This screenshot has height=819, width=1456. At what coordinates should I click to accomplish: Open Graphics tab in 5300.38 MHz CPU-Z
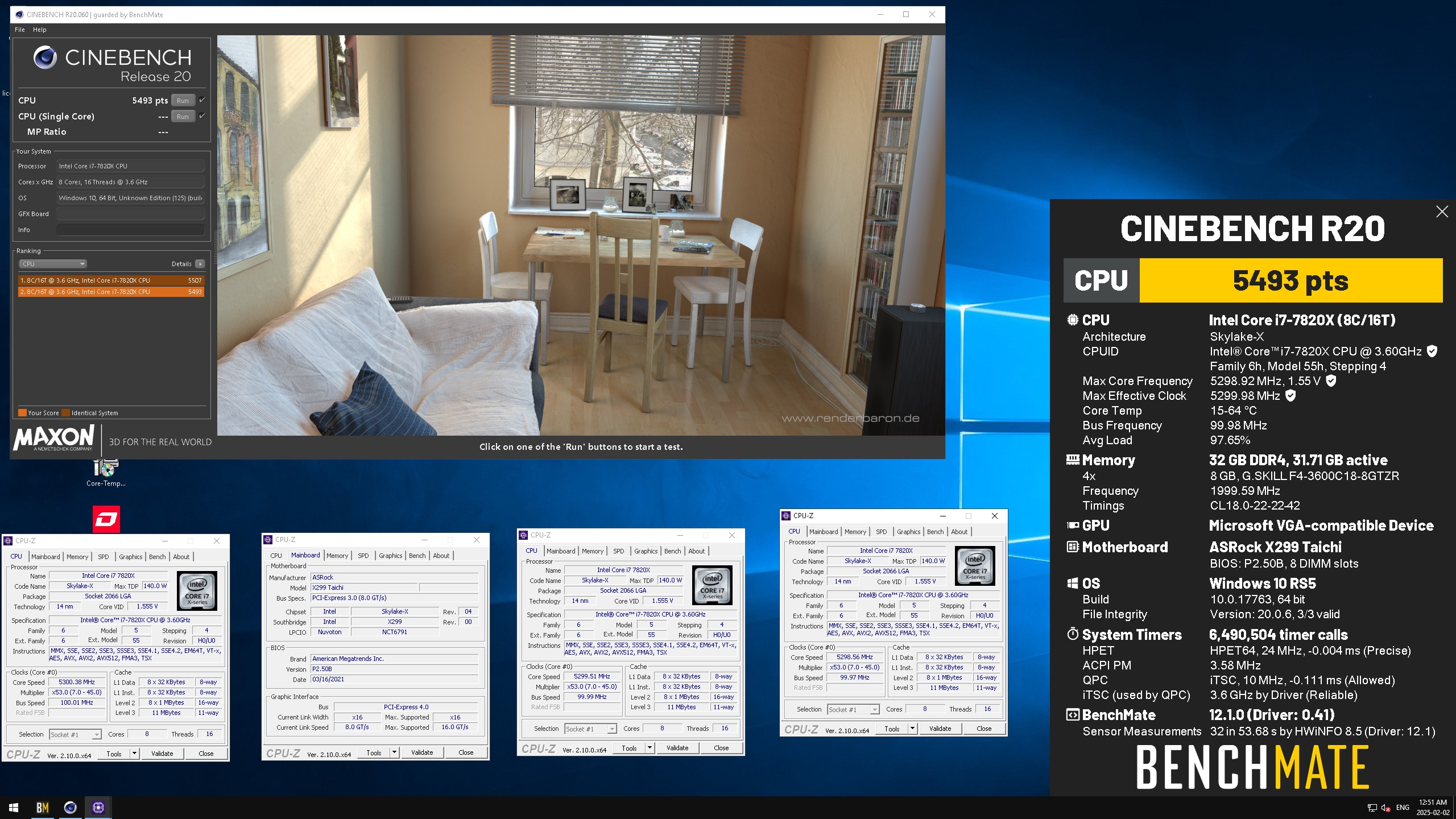click(131, 557)
